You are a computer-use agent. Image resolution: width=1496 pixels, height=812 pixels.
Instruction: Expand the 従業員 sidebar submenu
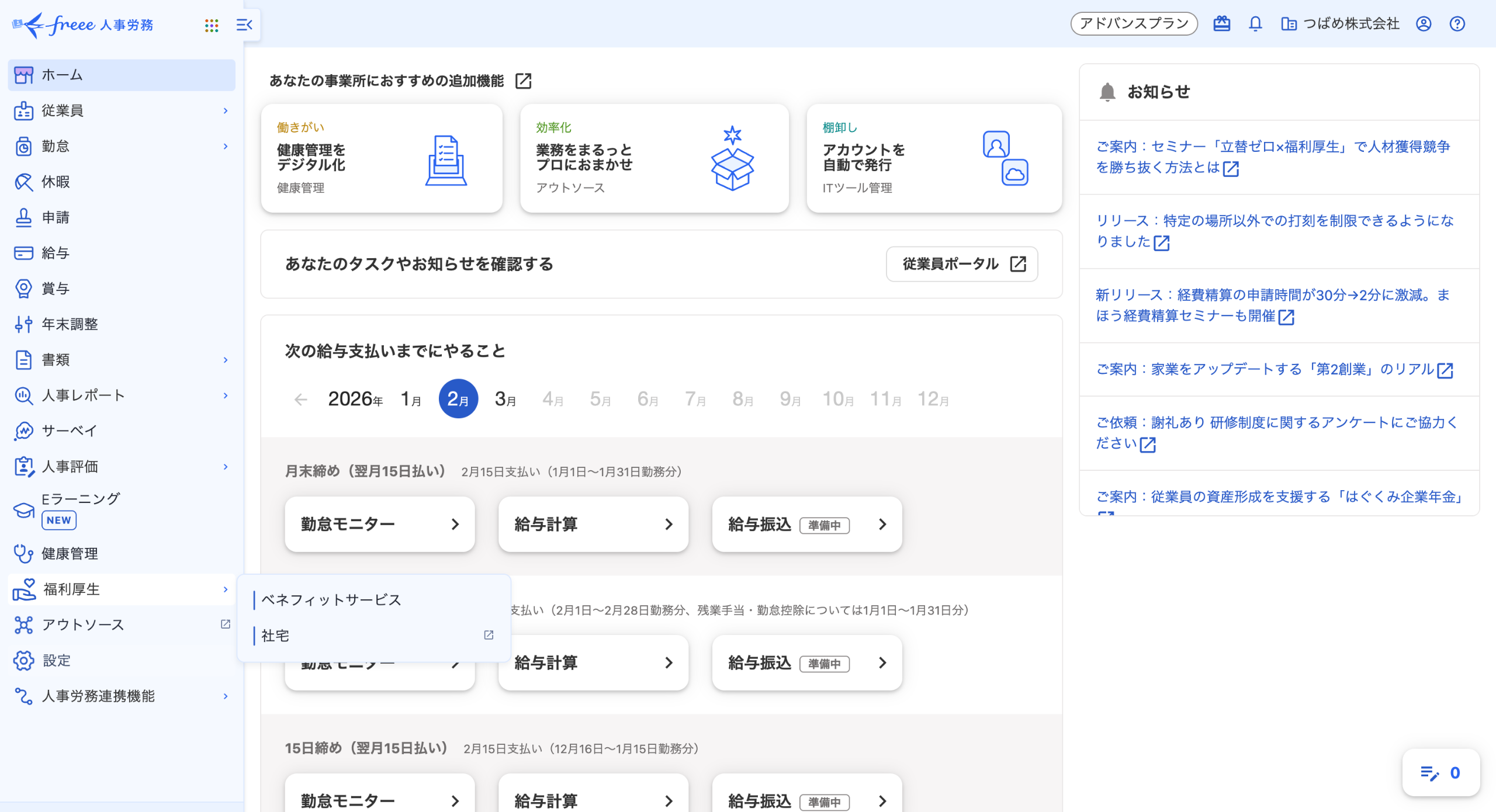point(226,110)
